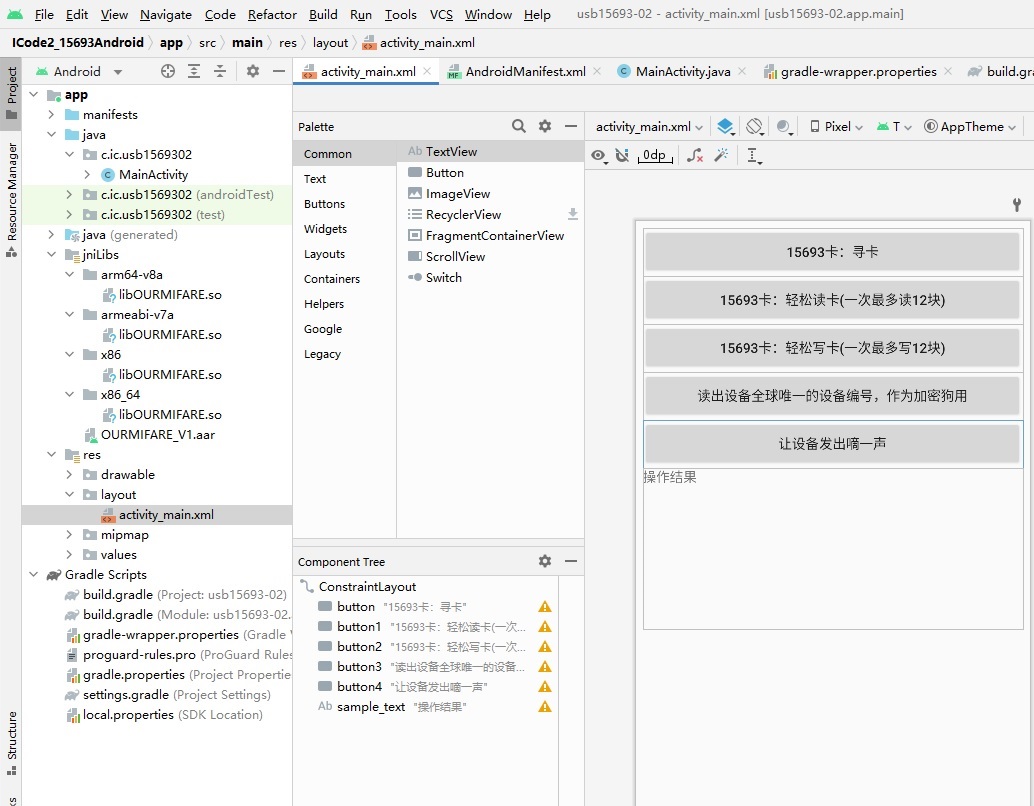Open the AppTheme dropdown
Image resolution: width=1034 pixels, height=806 pixels.
click(969, 126)
